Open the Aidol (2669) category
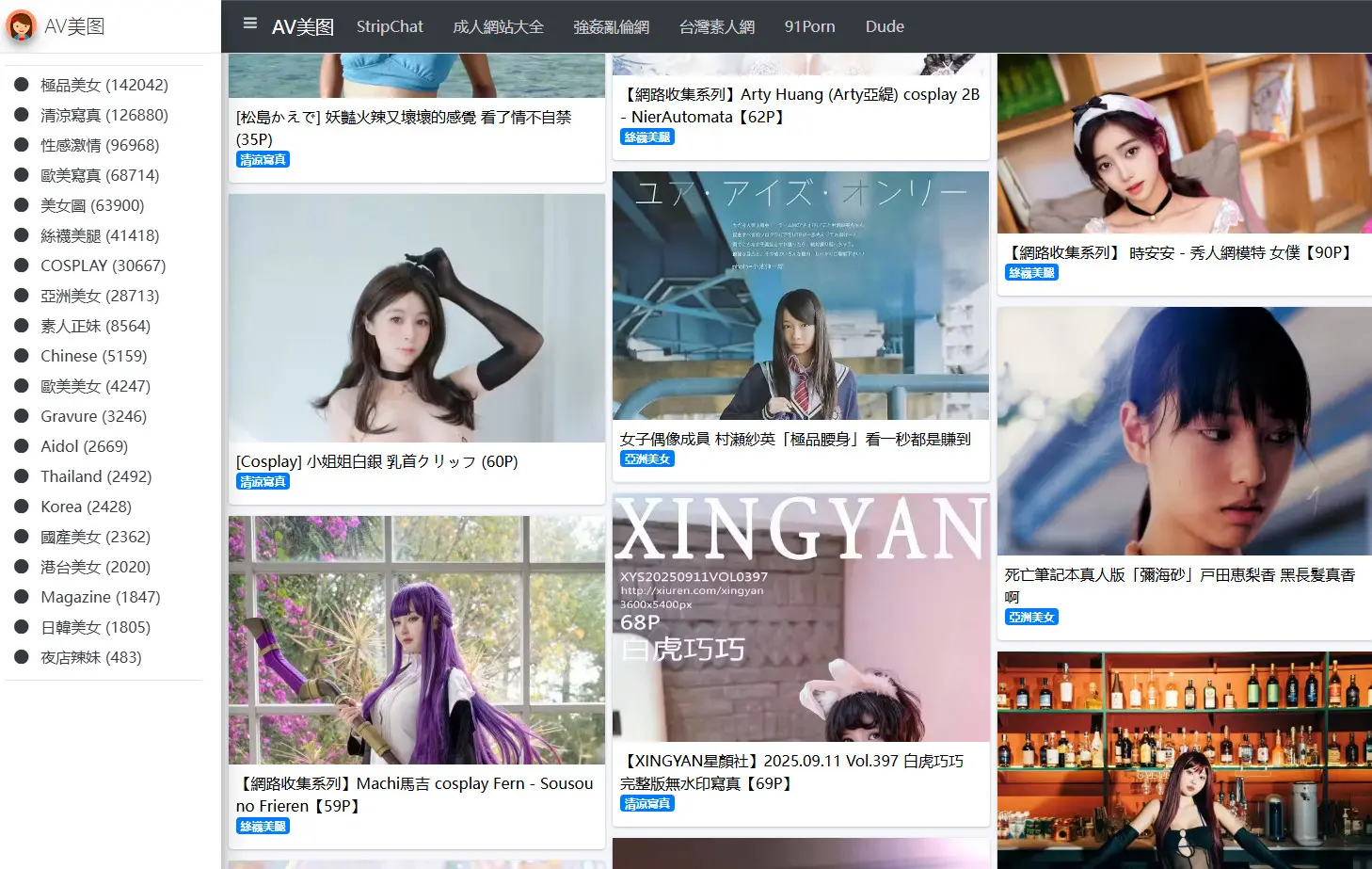This screenshot has height=869, width=1372. [84, 446]
